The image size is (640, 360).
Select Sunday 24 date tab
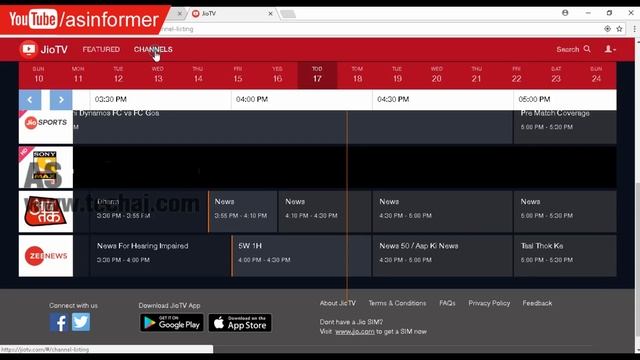click(x=596, y=75)
